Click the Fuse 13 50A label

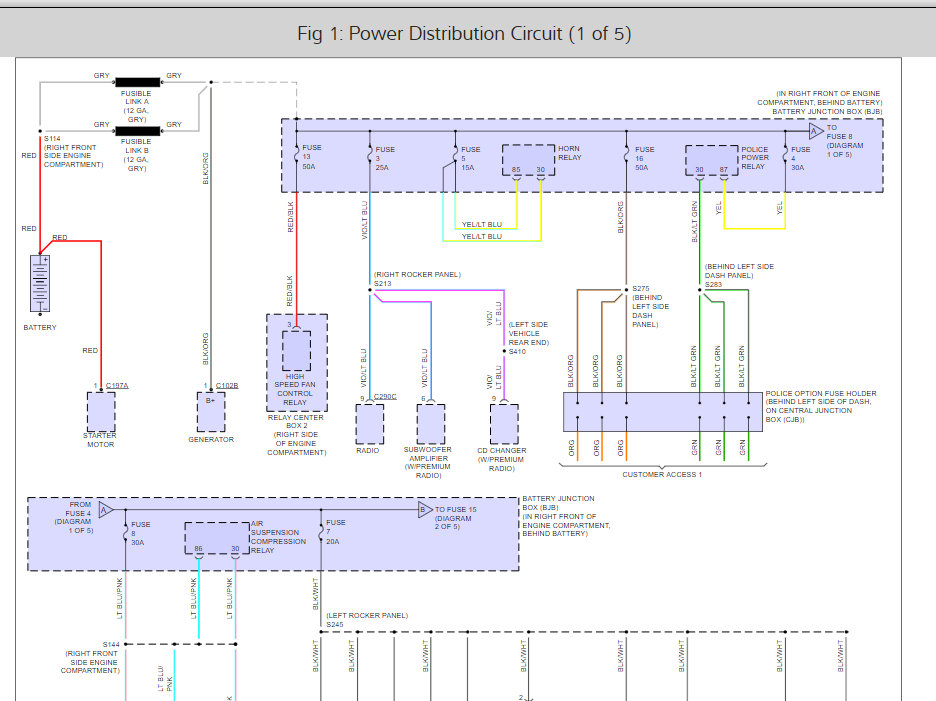coord(312,157)
